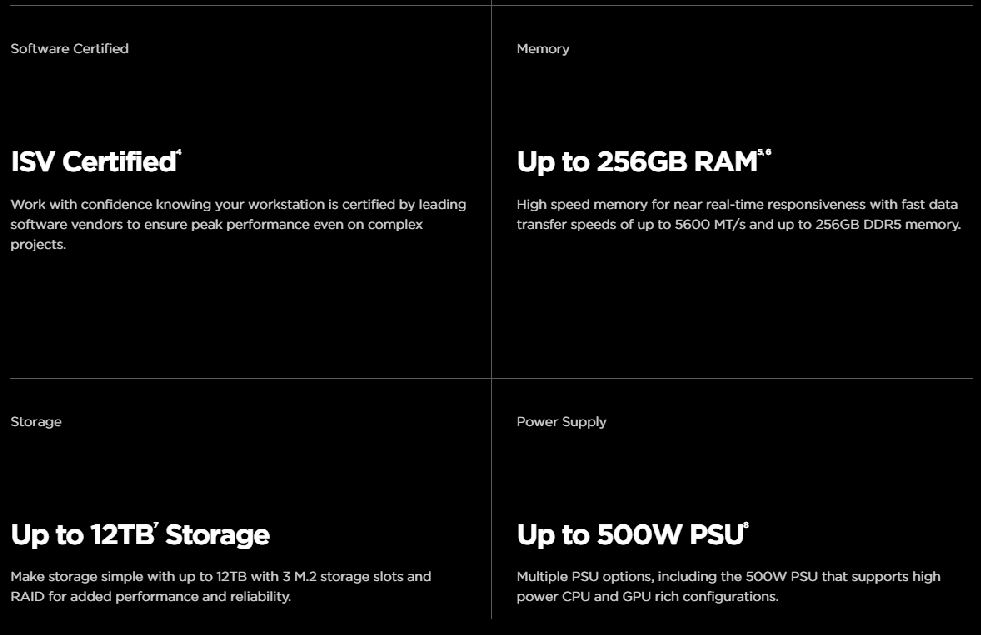Click the ISV certification description paragraph
The image size is (981, 635).
pyautogui.click(x=238, y=224)
